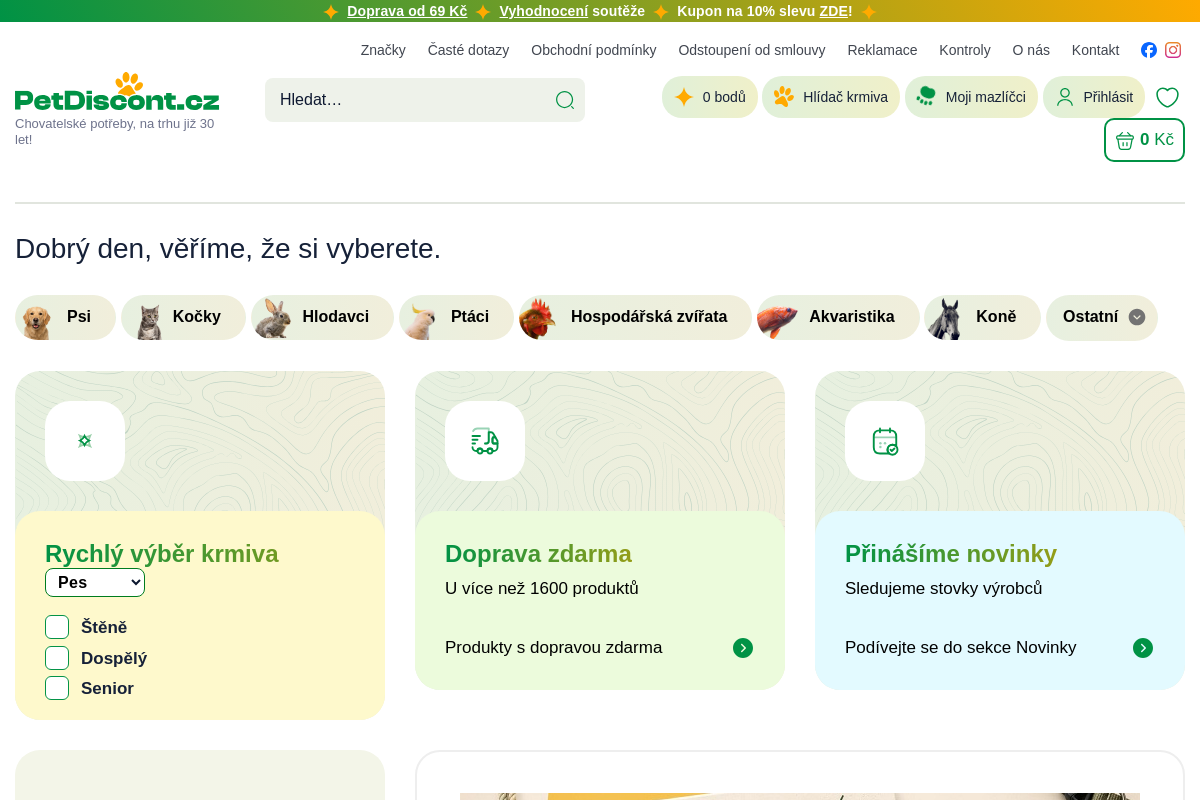Click the calendar check icon tile

[x=885, y=441]
